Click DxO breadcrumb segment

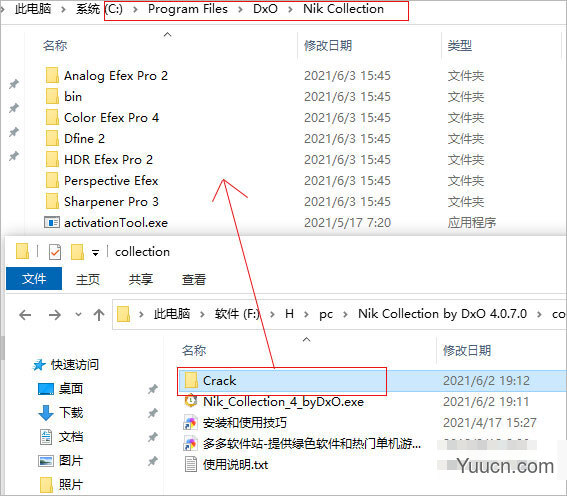tap(265, 9)
